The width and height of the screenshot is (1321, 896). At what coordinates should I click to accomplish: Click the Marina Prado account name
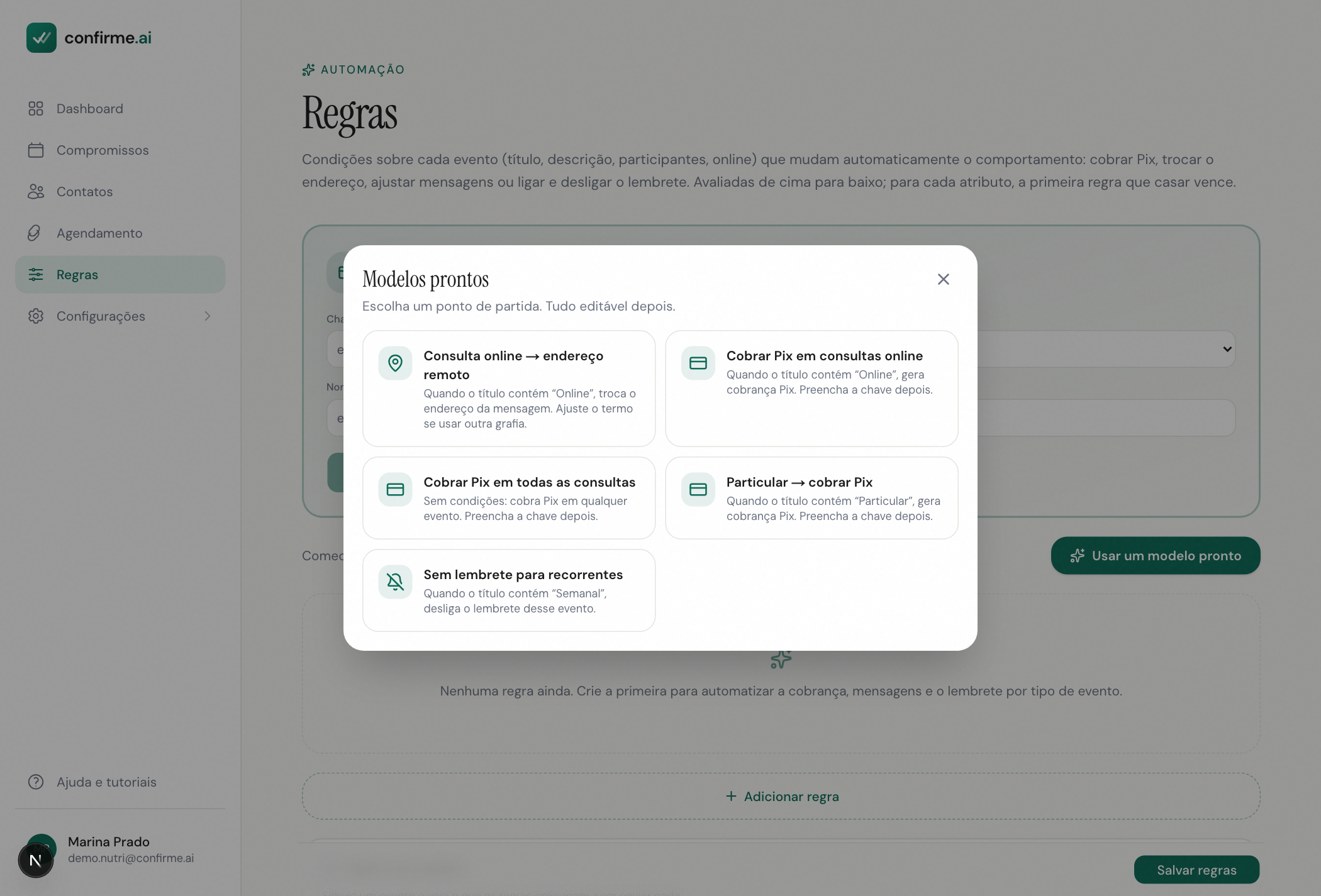click(x=109, y=842)
